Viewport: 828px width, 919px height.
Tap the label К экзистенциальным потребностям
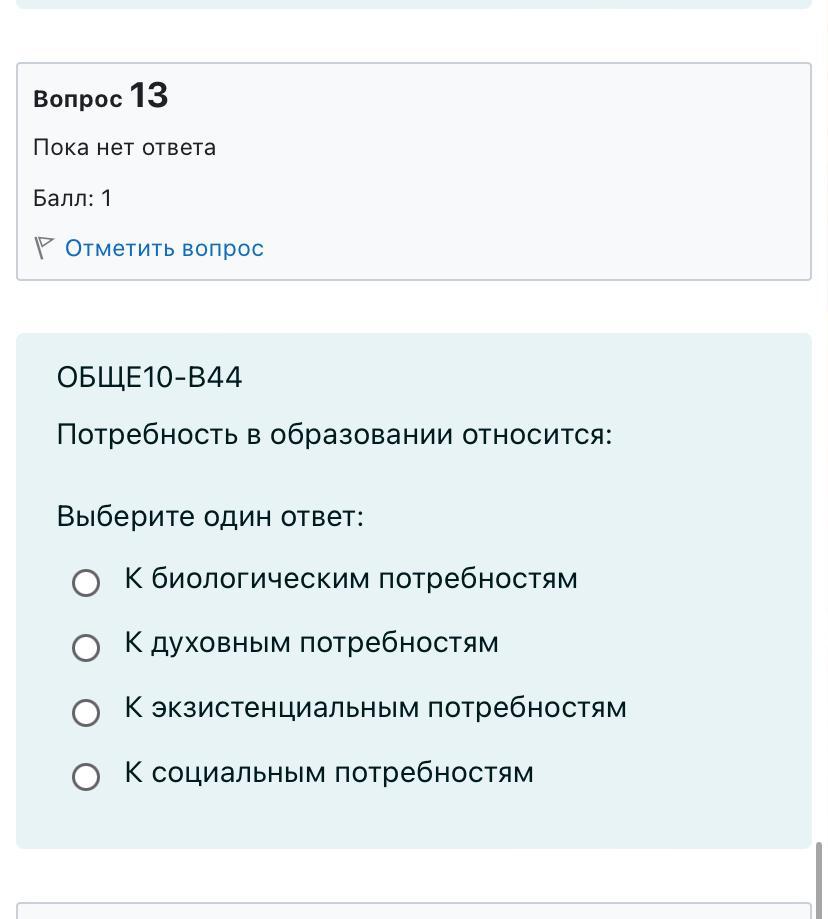click(x=376, y=707)
